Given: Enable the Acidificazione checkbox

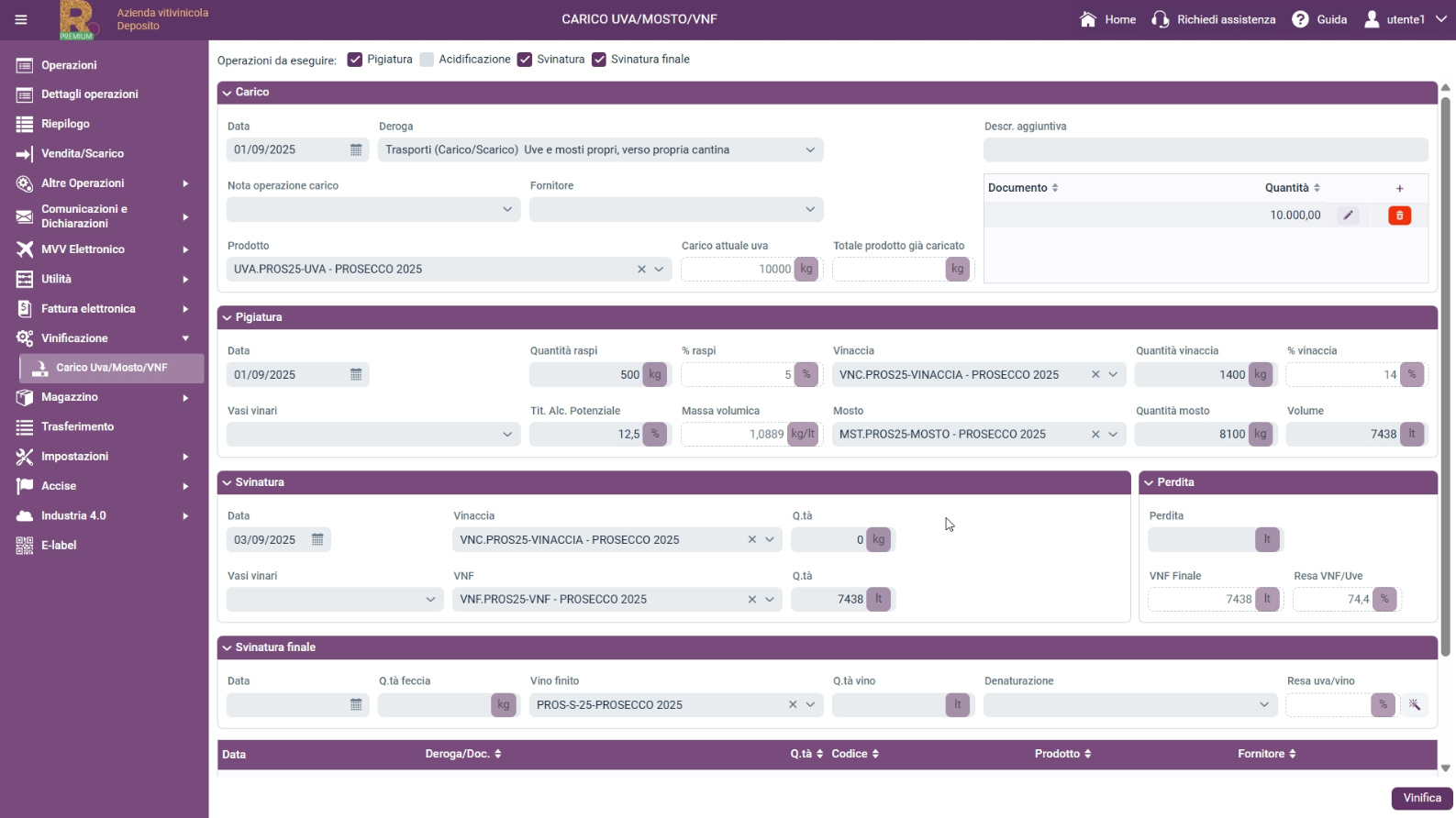Looking at the screenshot, I should [427, 60].
